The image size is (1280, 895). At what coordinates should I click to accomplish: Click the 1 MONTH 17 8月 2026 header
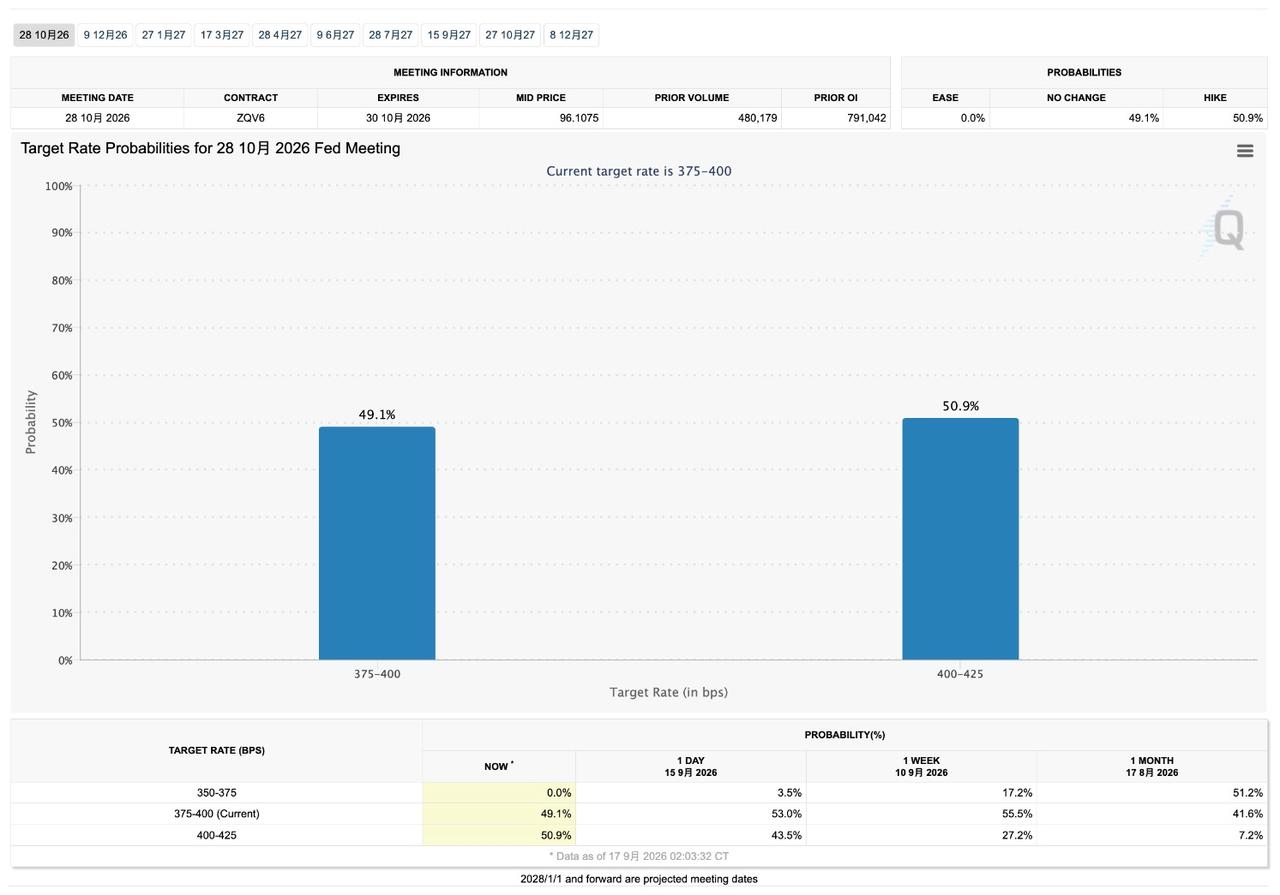1152,766
